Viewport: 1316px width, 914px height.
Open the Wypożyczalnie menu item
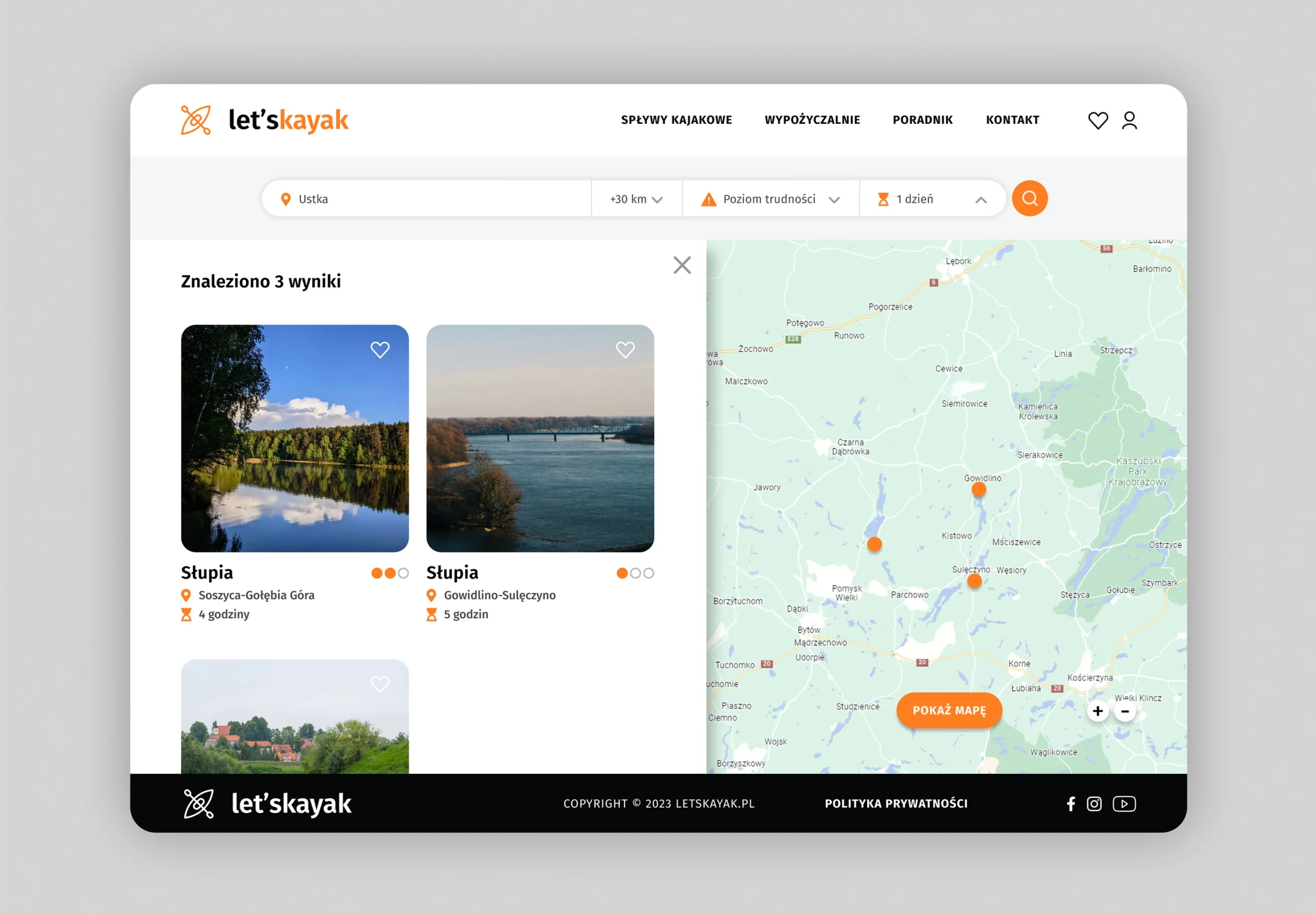pos(812,120)
